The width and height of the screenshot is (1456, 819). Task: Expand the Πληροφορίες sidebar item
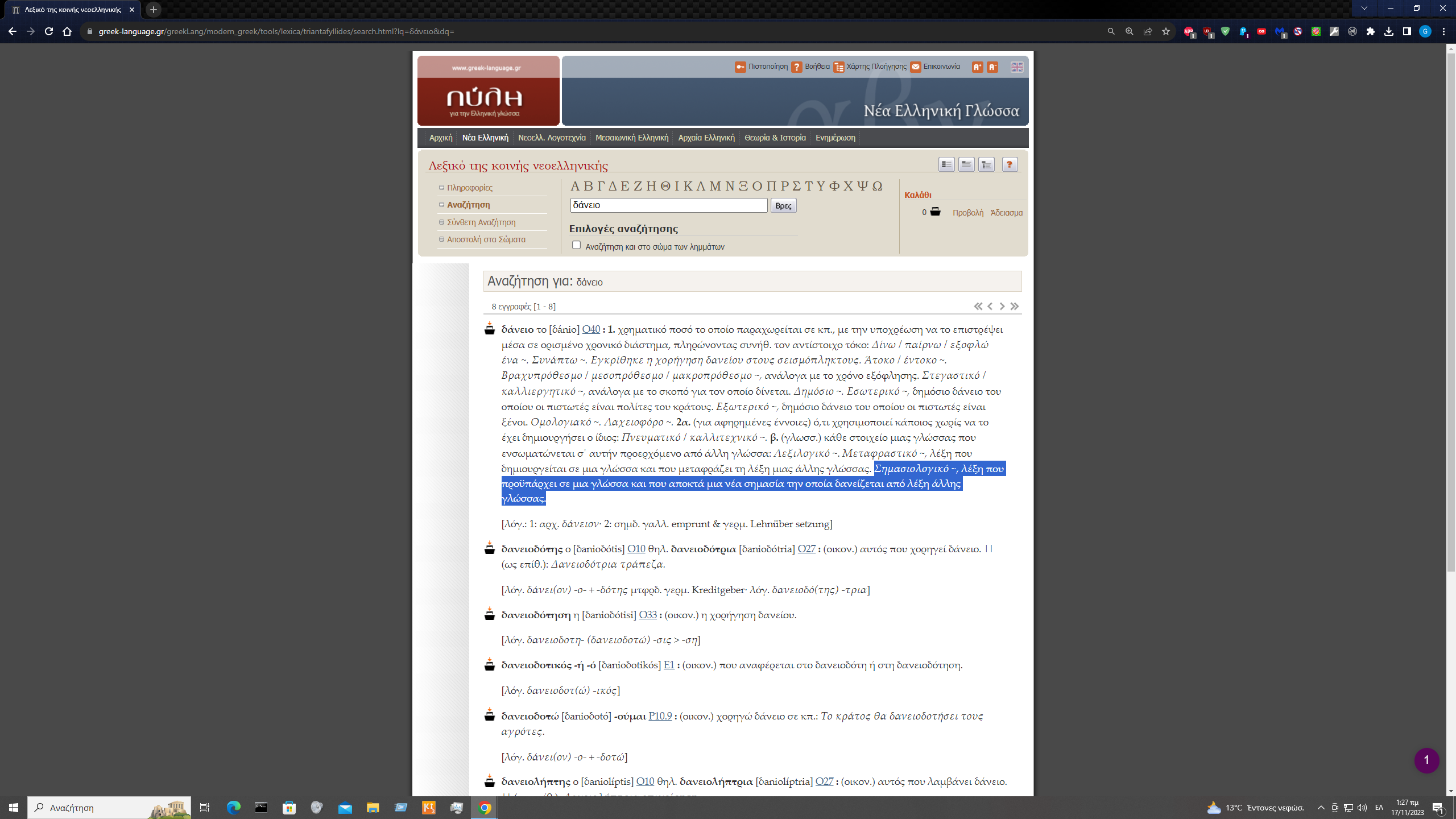click(470, 188)
